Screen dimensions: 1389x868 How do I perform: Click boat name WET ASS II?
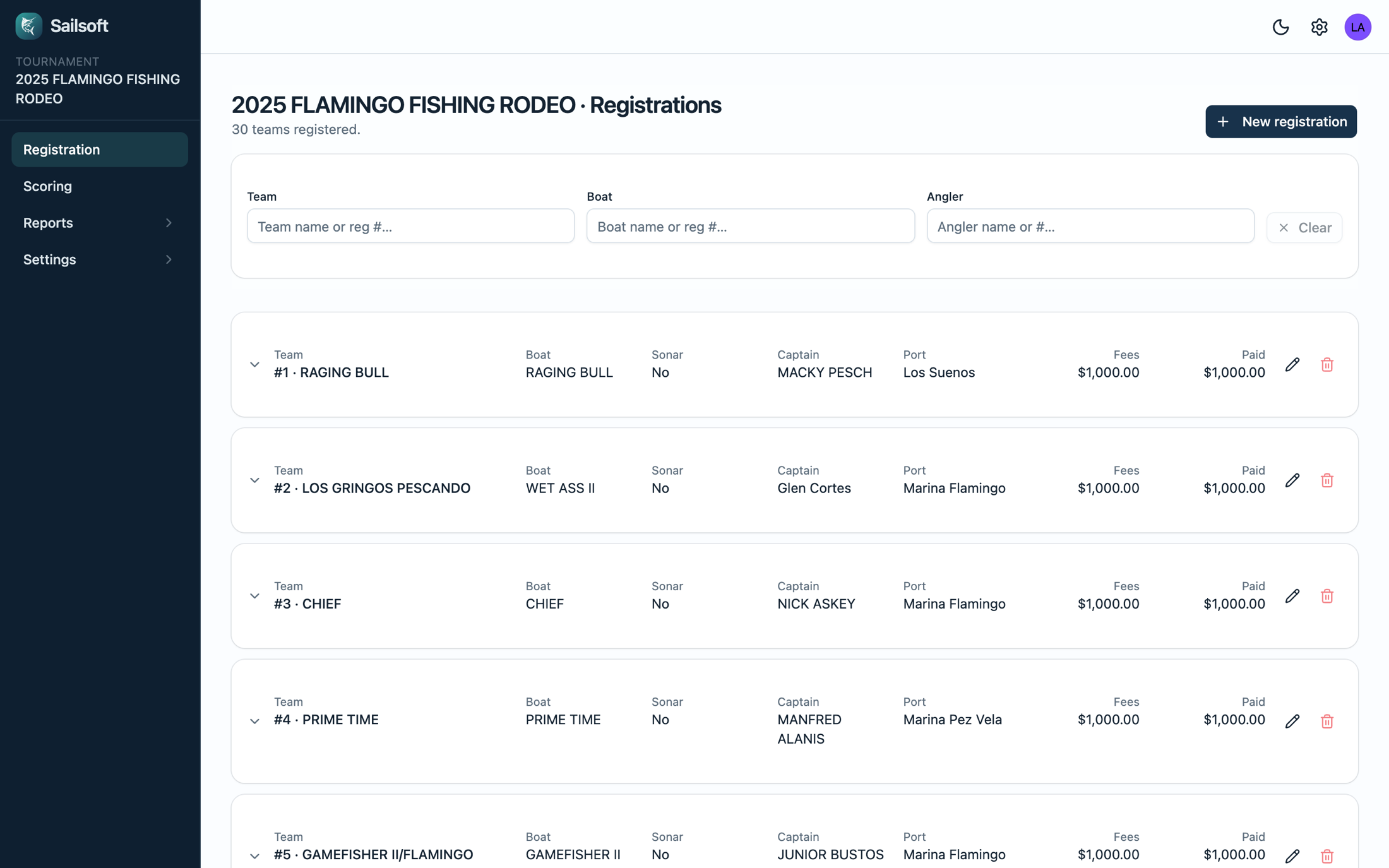560,488
